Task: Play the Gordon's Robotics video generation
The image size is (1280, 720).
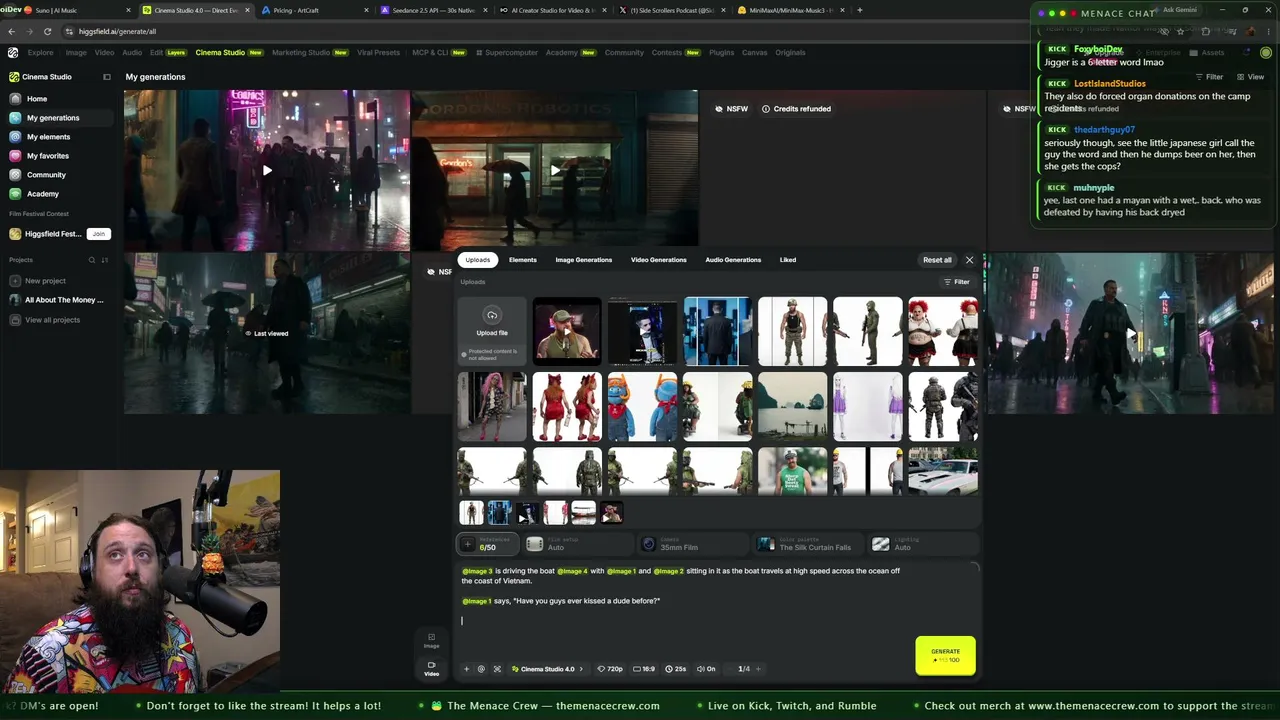Action: (x=555, y=170)
